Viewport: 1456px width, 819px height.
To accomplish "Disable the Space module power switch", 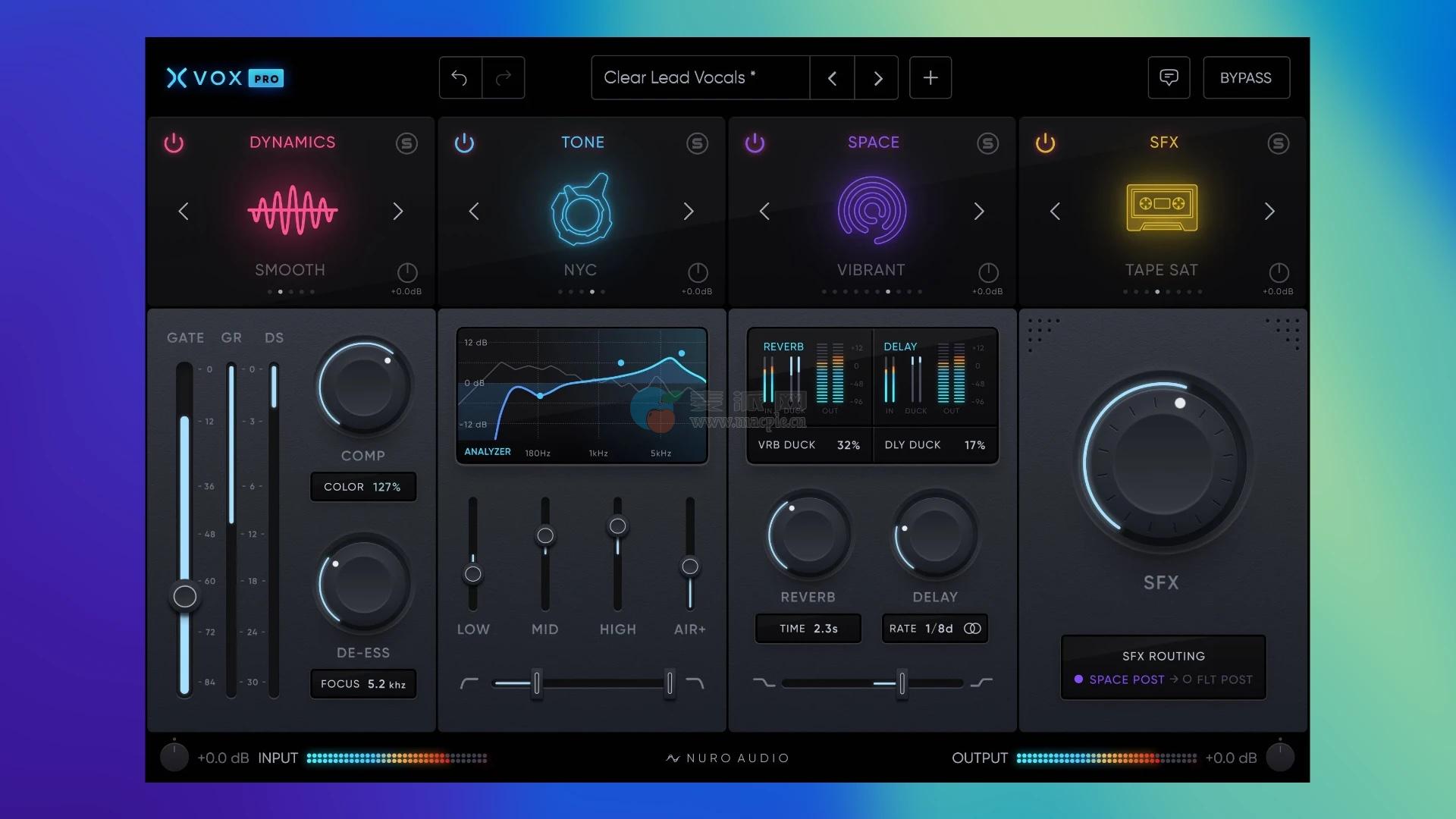I will [755, 143].
